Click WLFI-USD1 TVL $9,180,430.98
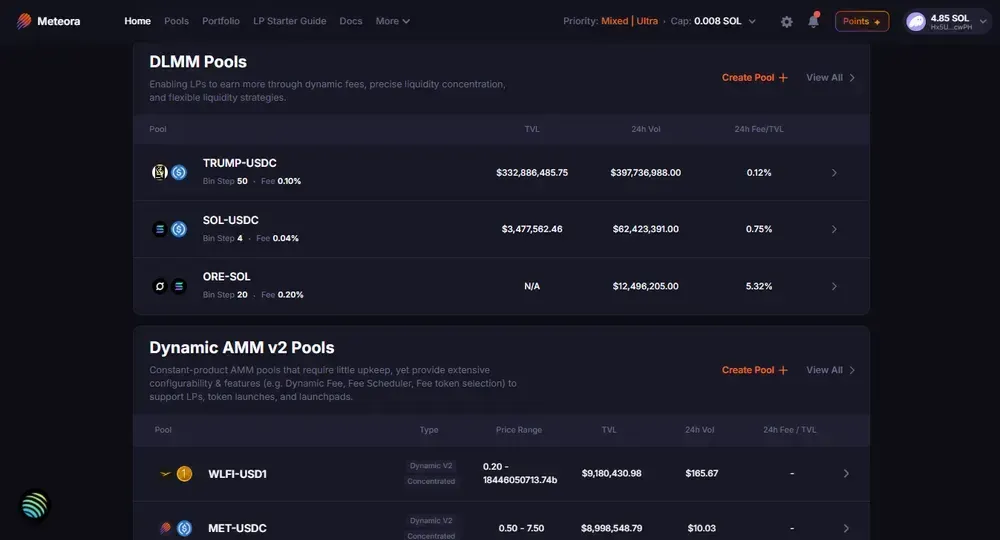The height and width of the screenshot is (540, 1000). pyautogui.click(x=612, y=474)
